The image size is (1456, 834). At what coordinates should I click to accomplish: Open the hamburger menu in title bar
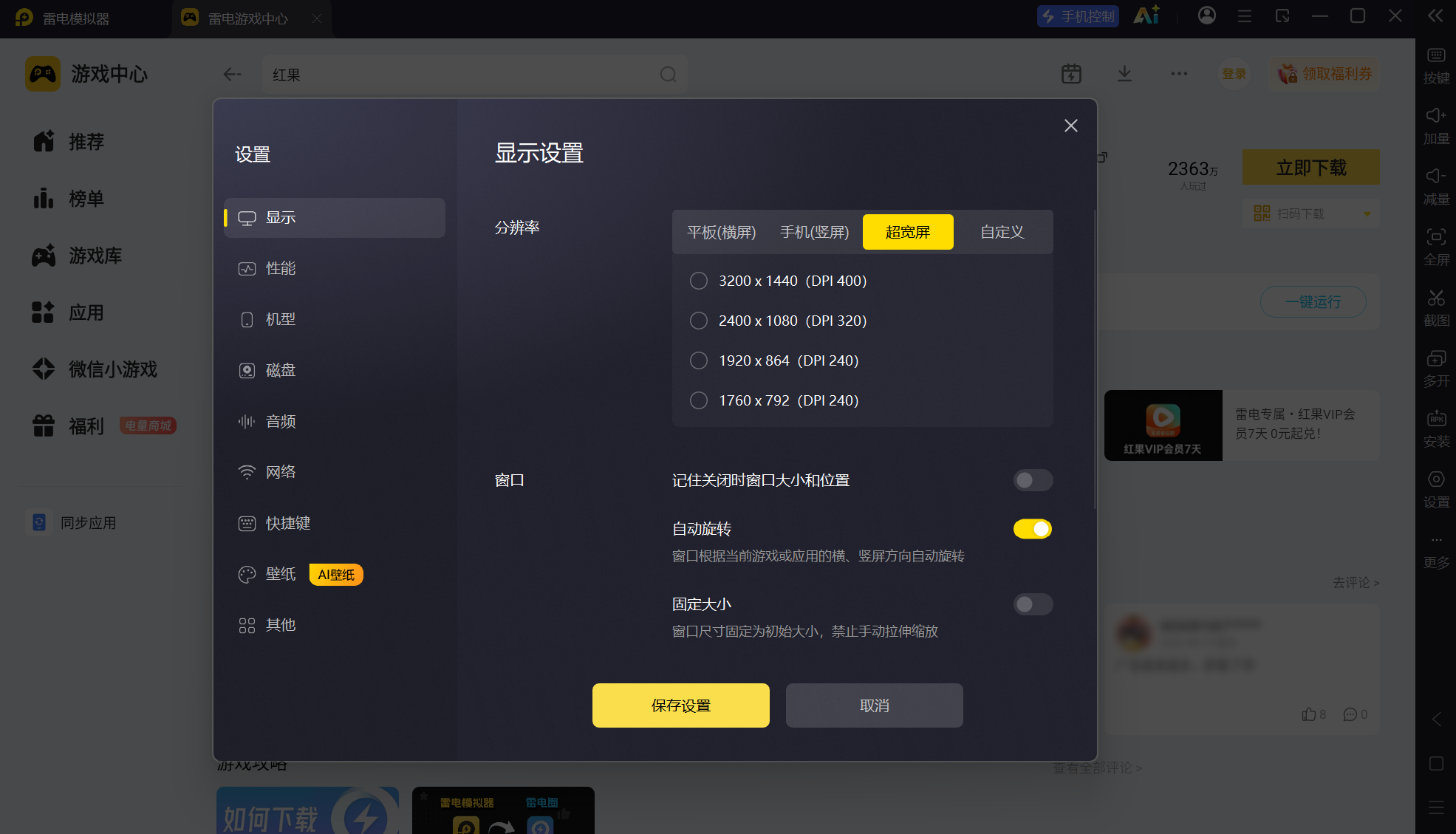point(1245,16)
